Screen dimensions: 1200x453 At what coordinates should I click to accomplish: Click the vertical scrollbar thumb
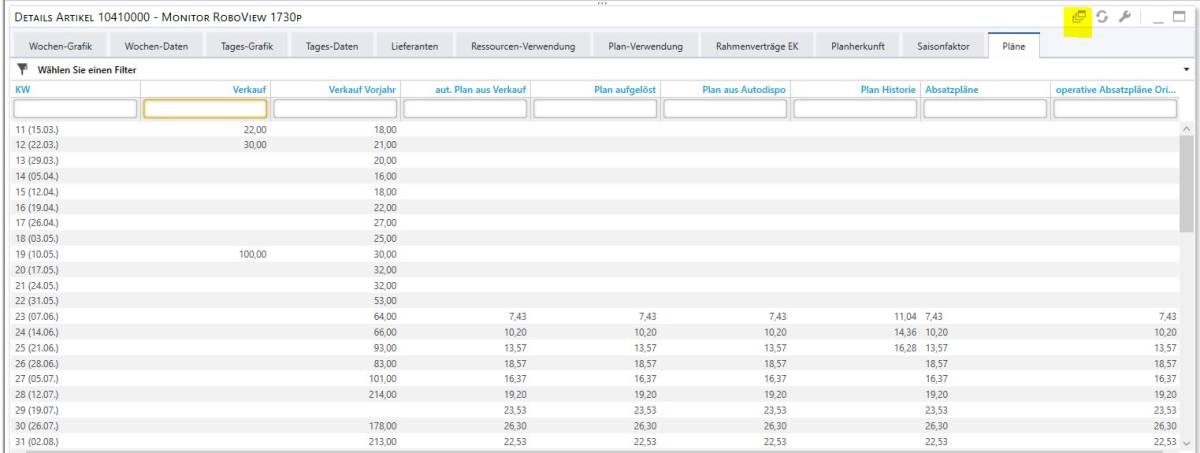click(x=1187, y=184)
